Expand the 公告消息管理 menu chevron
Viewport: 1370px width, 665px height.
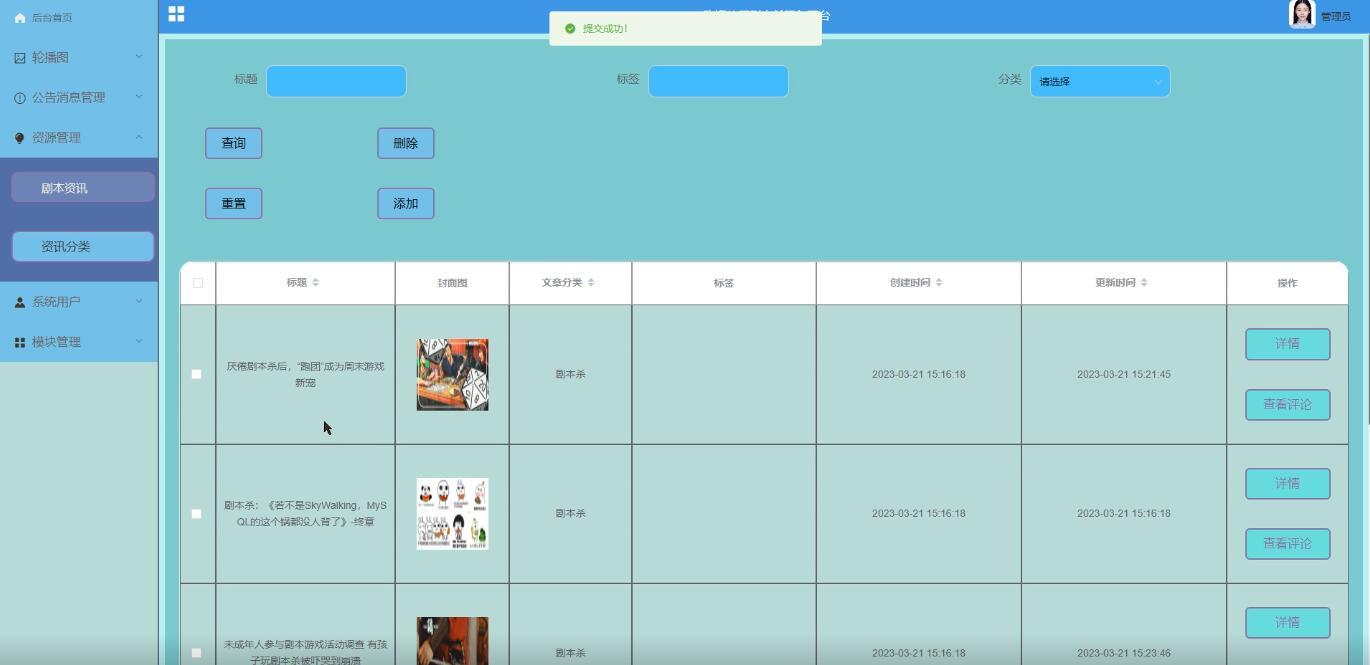coord(139,97)
